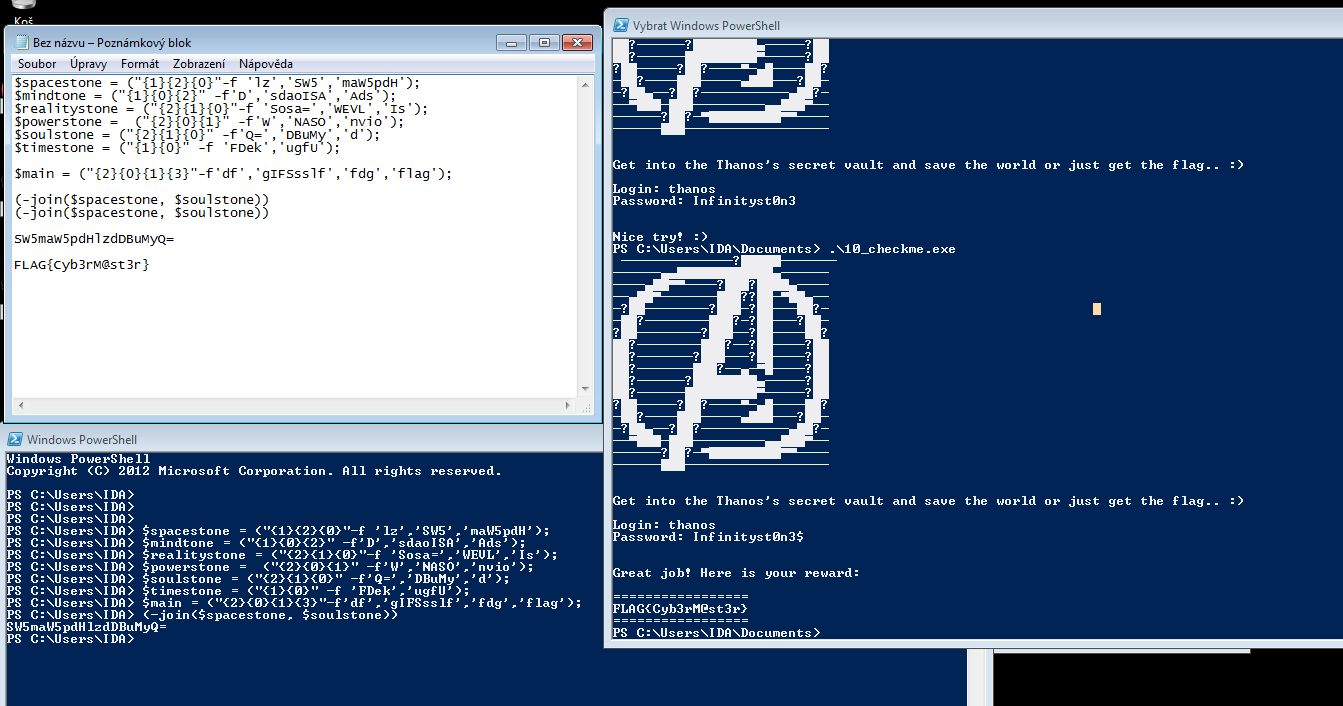
Task: Click 'Nice try! :)' in right PowerShell
Action: pyautogui.click(x=660, y=237)
